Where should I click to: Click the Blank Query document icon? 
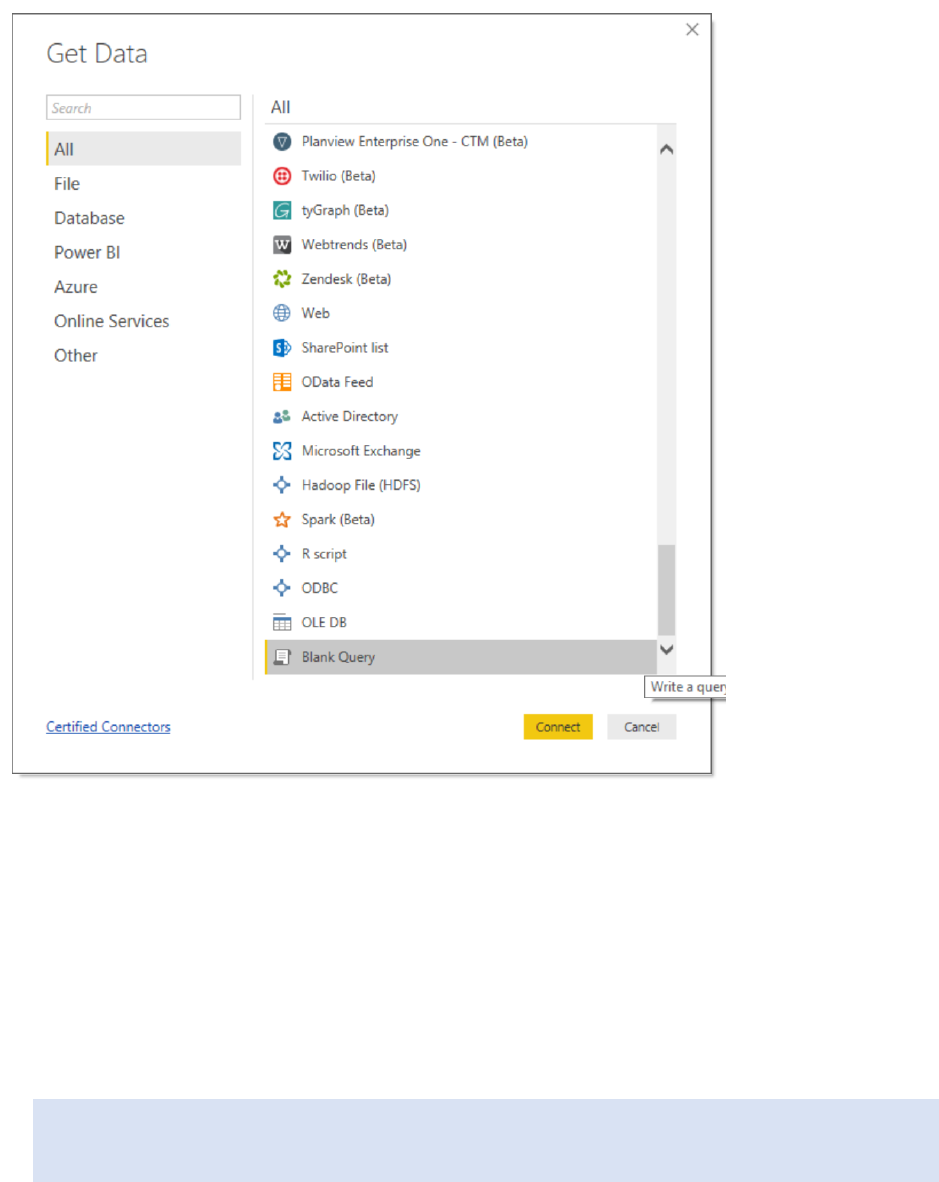(282, 657)
